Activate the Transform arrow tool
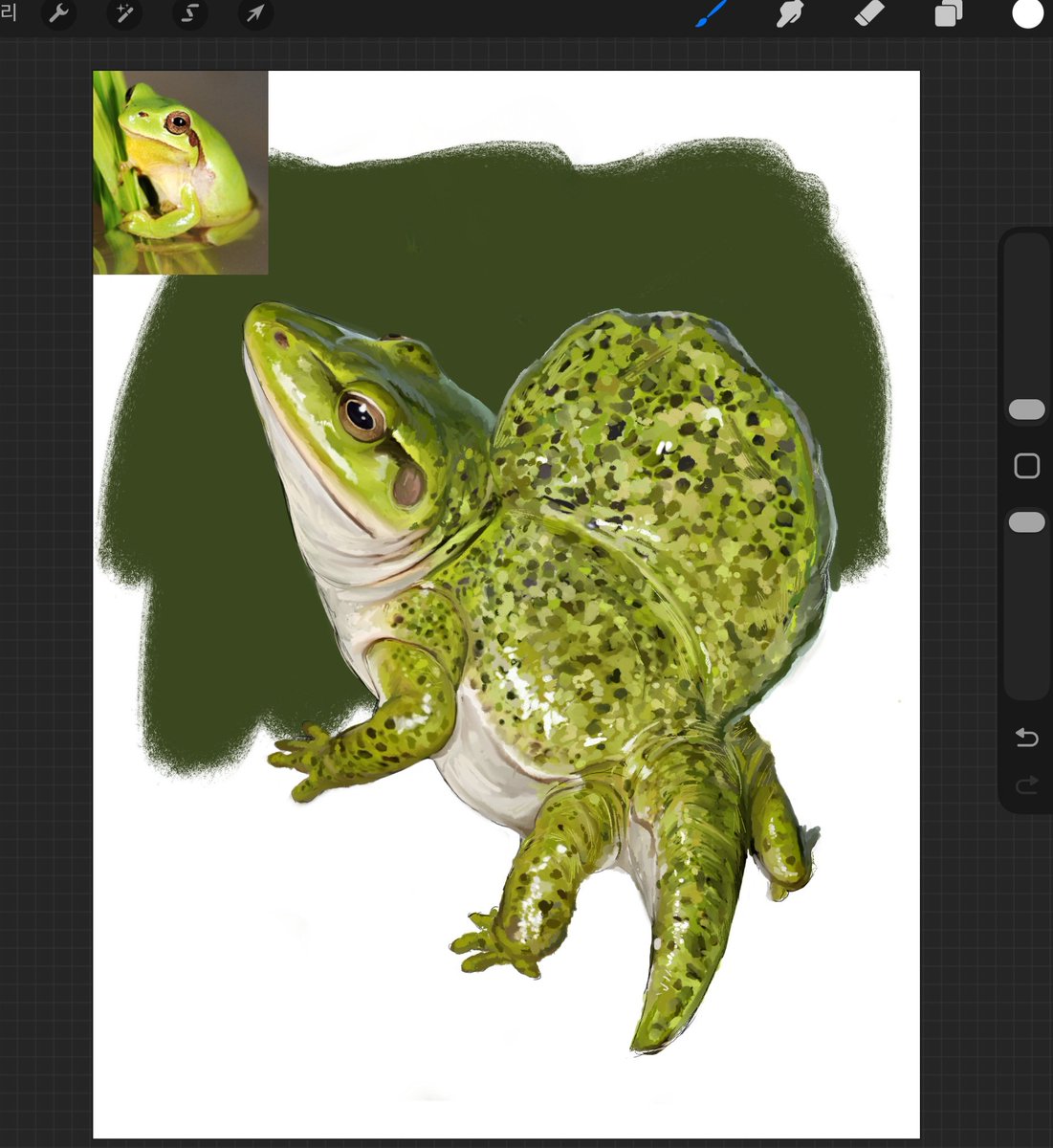 (255, 13)
